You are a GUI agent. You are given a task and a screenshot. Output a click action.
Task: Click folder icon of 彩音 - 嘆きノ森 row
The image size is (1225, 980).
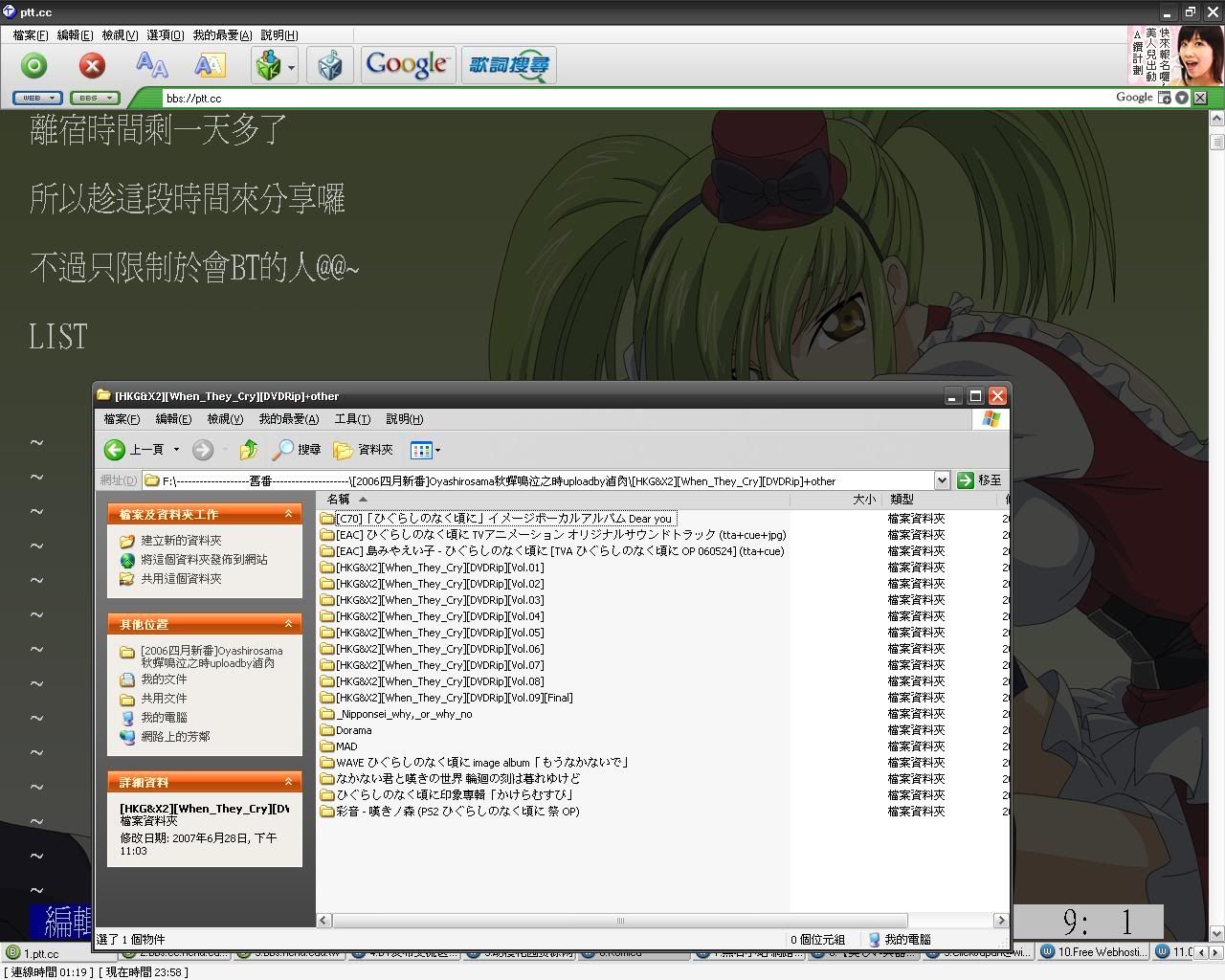[326, 812]
